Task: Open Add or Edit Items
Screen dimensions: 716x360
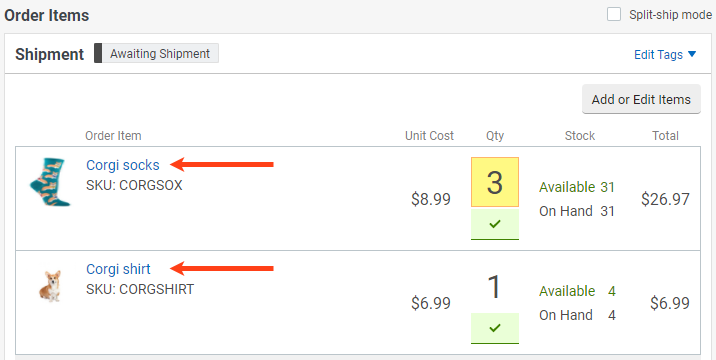Action: pyautogui.click(x=641, y=99)
